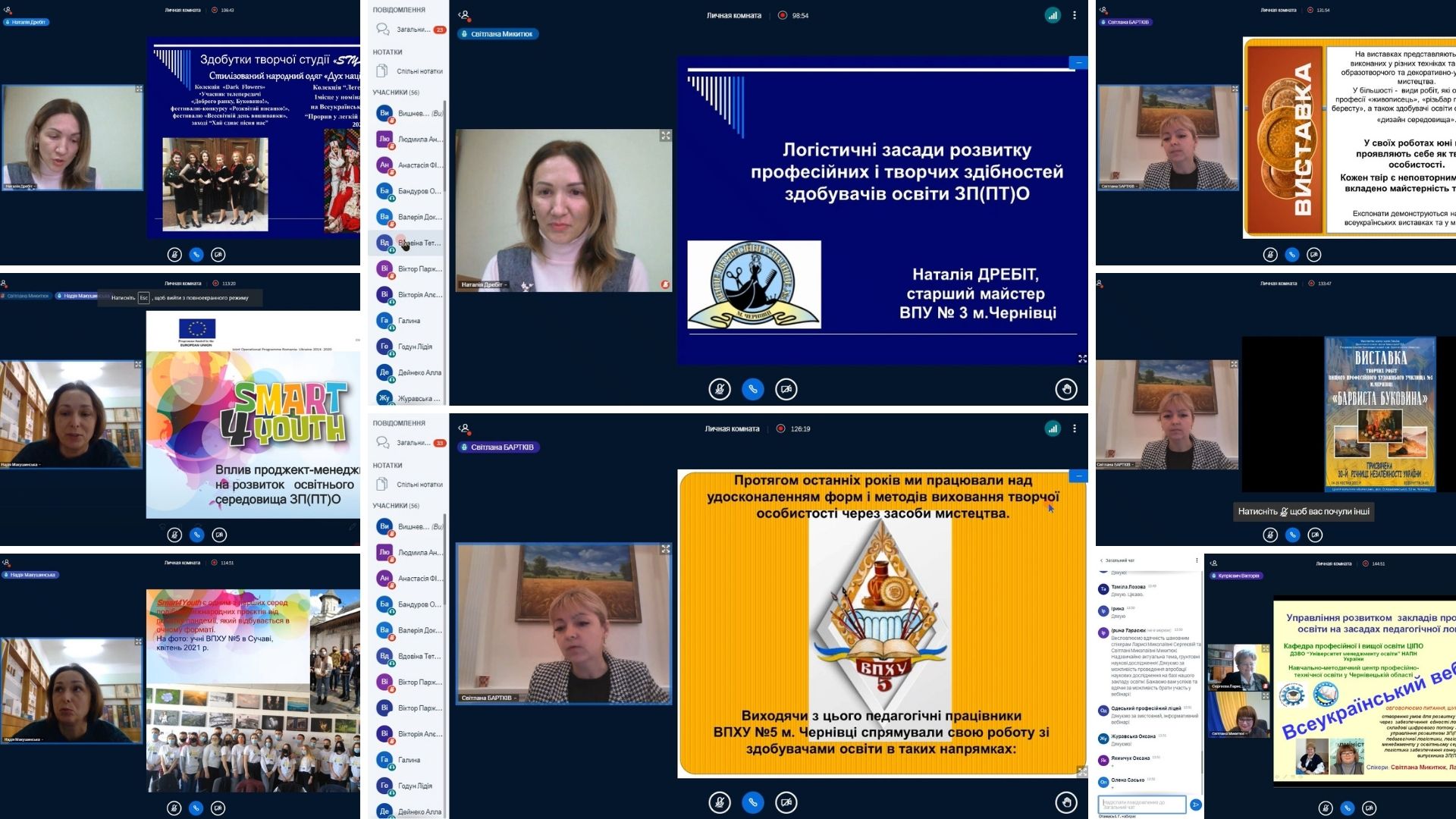Open connection status in the 126:19 window
Viewport: 1456px width, 819px height.
pyautogui.click(x=1053, y=428)
